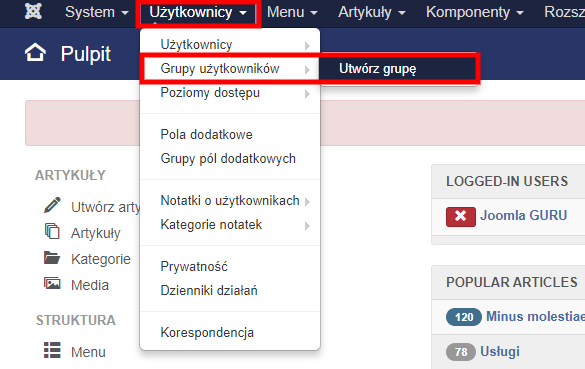Click the 120 hits badge
Screen dimensions: 585x369
click(464, 317)
